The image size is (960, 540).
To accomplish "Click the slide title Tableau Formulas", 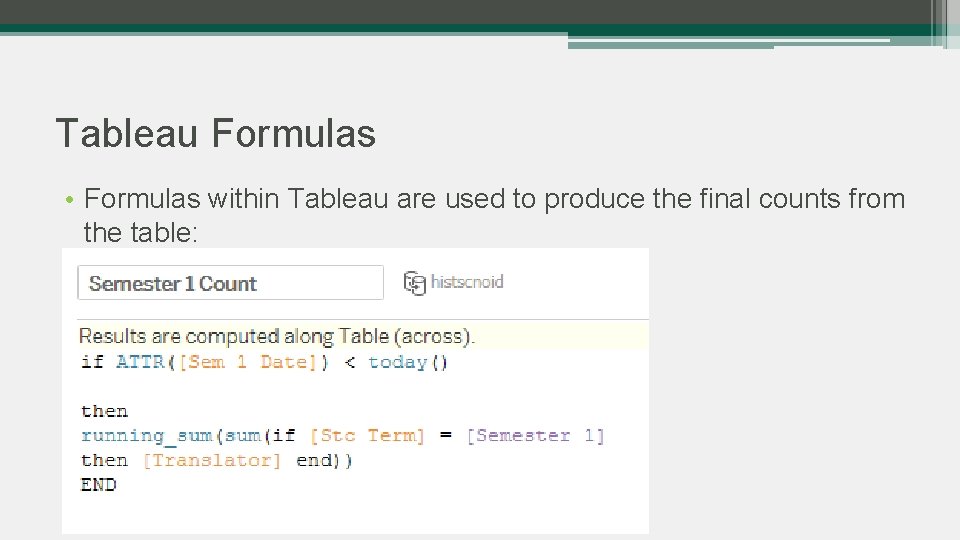I will [215, 133].
